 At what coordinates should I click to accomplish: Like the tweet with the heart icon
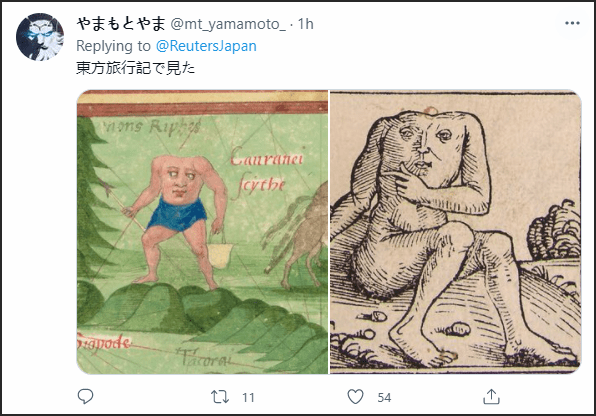click(x=355, y=397)
